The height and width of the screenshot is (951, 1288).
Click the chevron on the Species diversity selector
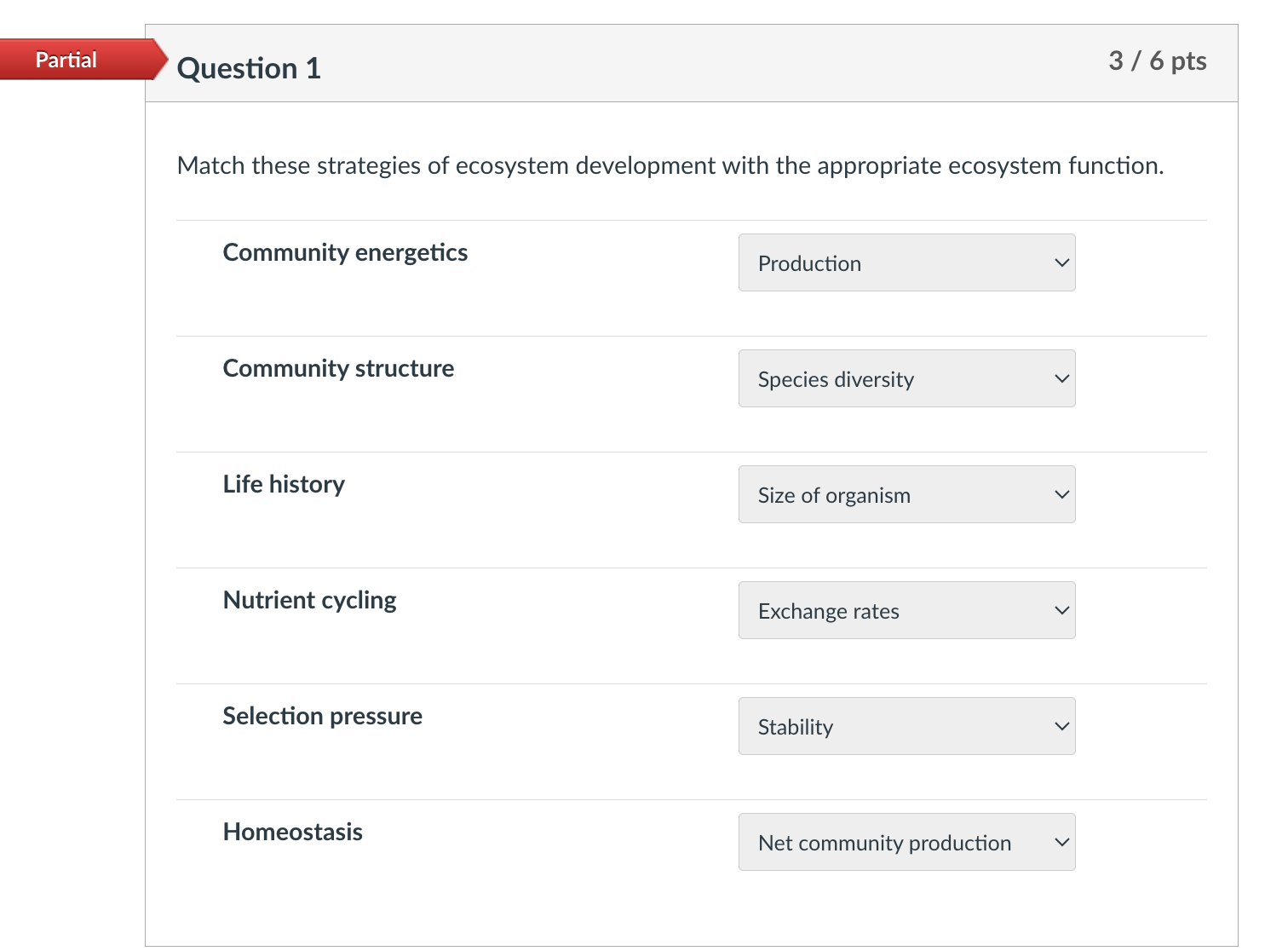1061,378
